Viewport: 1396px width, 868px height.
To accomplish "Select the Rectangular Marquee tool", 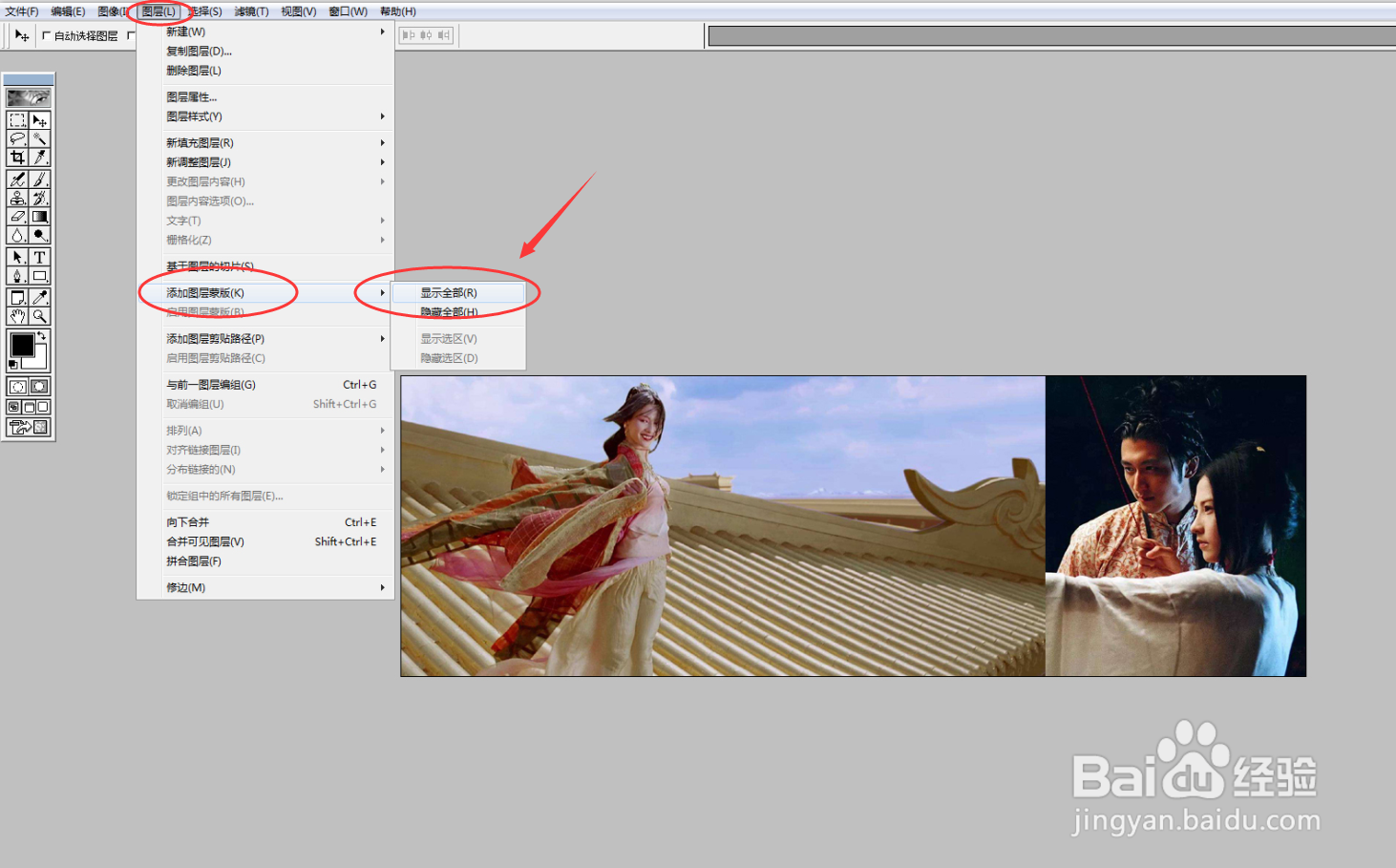I will (17, 120).
